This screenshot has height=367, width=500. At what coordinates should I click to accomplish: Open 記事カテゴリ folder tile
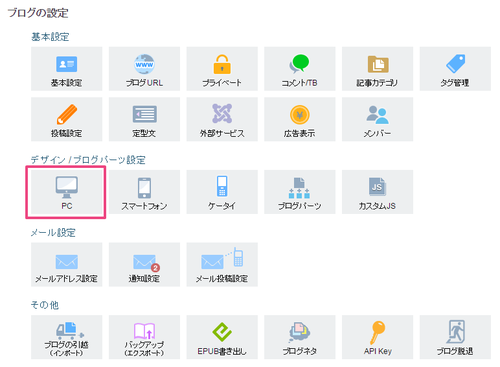pos(377,69)
